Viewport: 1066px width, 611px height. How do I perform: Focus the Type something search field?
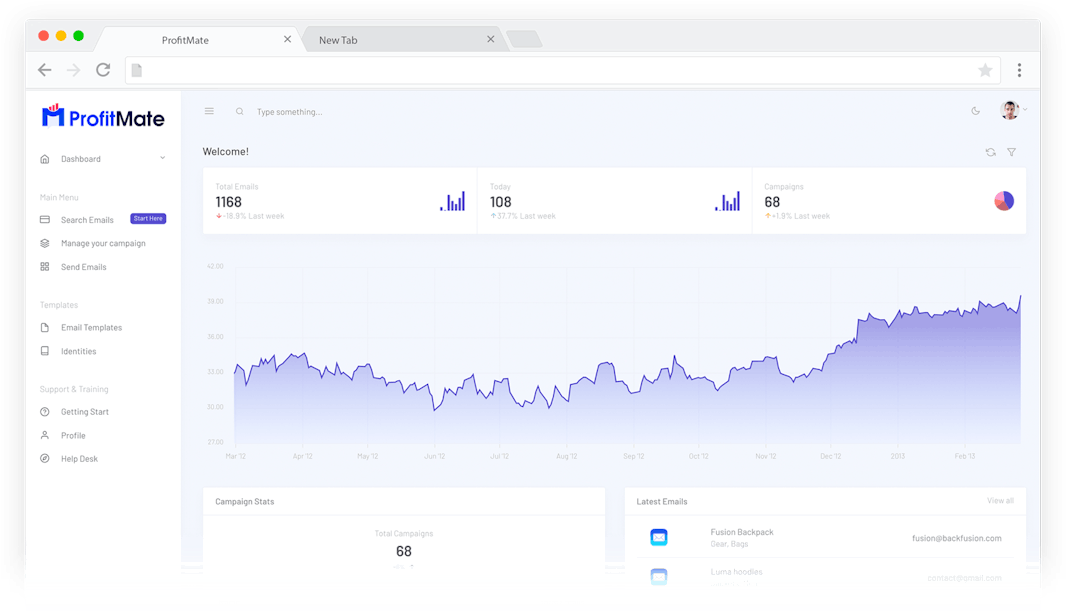(400, 112)
